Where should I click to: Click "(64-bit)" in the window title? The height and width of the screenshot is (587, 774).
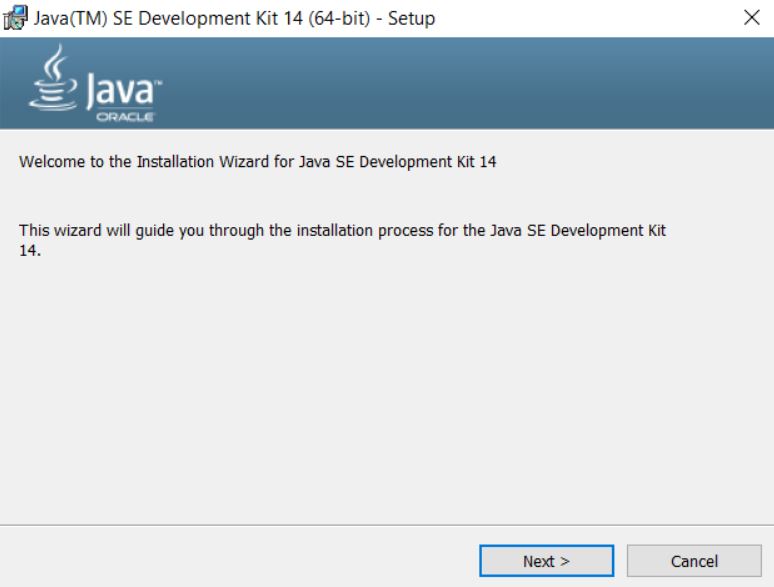click(x=328, y=18)
